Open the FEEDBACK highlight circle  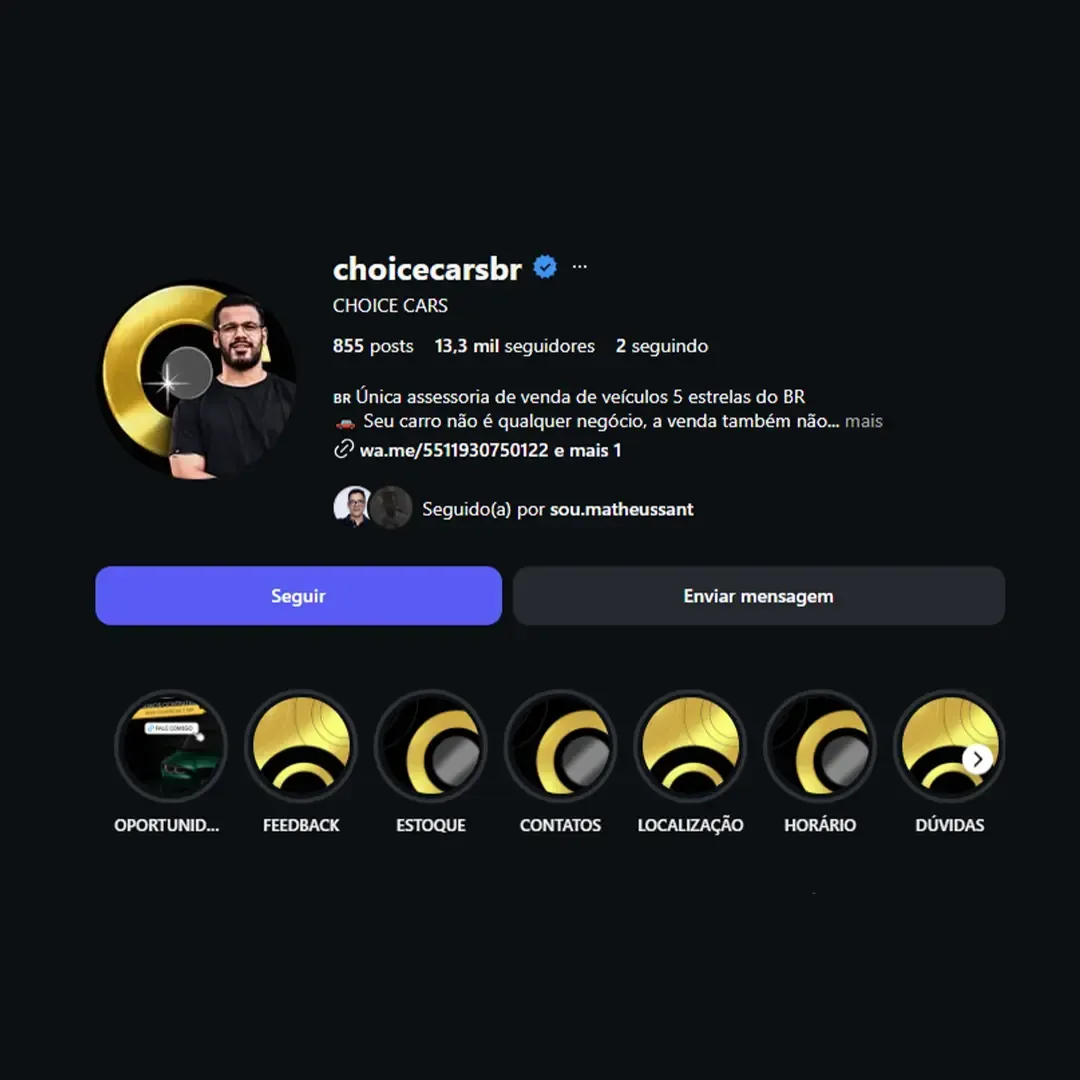click(301, 746)
